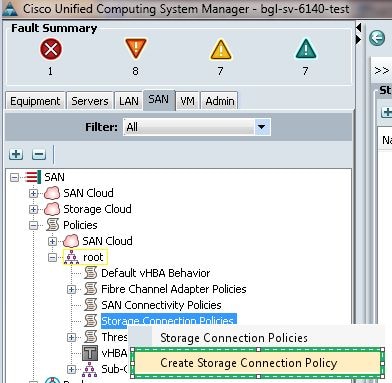Click the critical fault count 1
The width and height of the screenshot is (392, 383).
[50, 71]
